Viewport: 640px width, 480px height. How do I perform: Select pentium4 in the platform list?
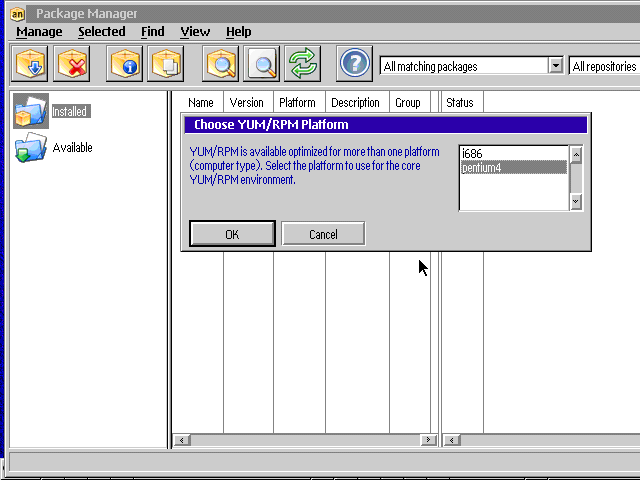click(514, 168)
